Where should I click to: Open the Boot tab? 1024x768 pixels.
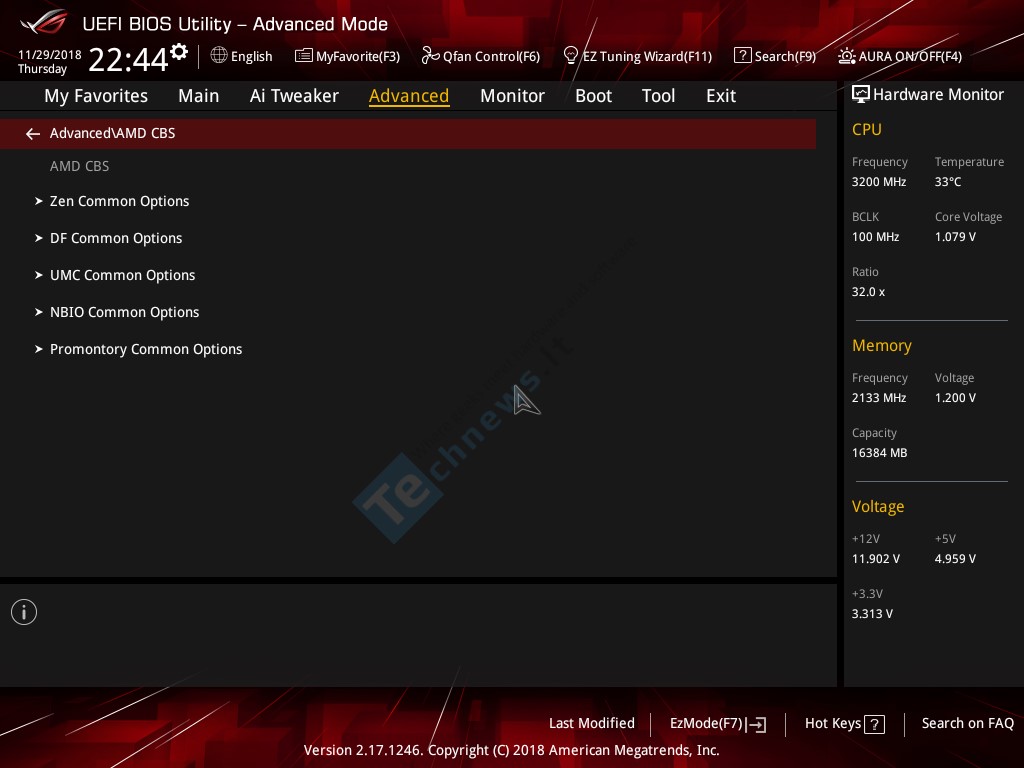coord(593,96)
